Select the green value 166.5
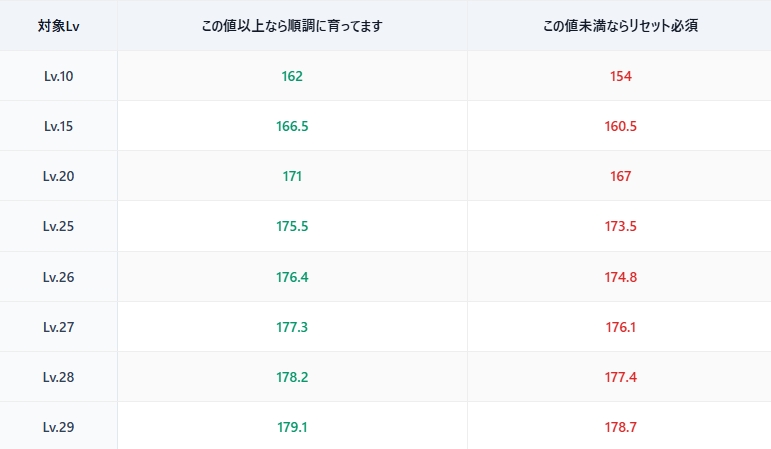Viewport: 771px width, 449px height. click(x=292, y=126)
